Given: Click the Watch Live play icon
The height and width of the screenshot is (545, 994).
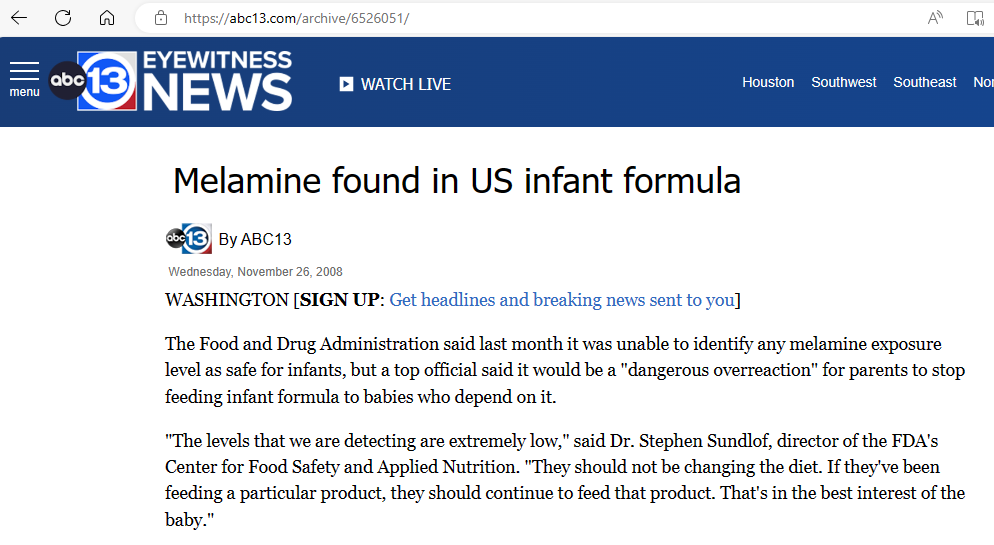Looking at the screenshot, I should tap(346, 84).
